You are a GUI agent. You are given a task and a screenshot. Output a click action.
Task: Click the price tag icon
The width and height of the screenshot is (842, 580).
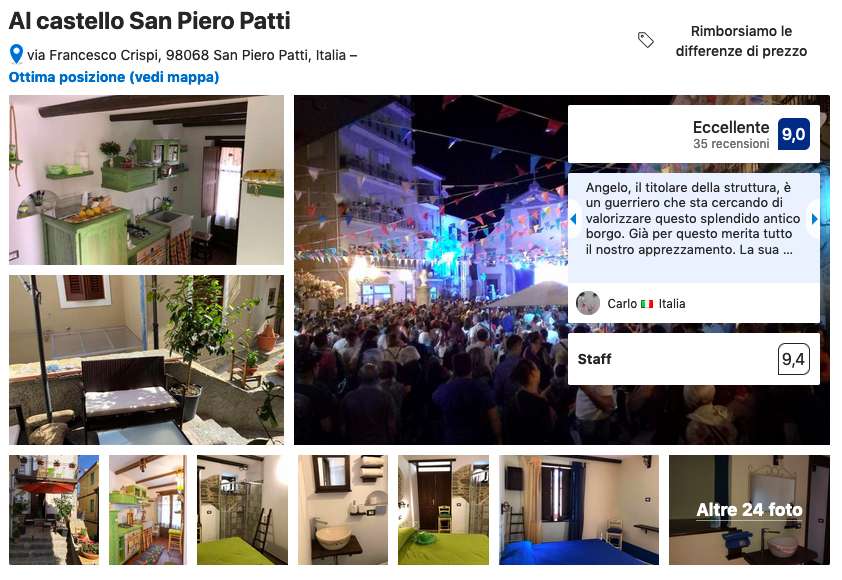coord(645,40)
